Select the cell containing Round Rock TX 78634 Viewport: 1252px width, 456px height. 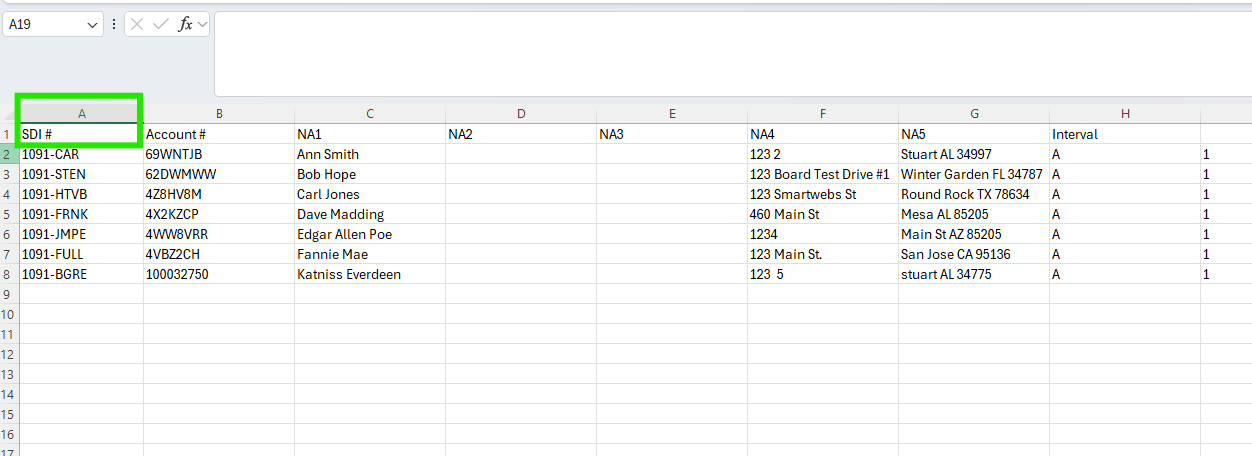tap(973, 194)
